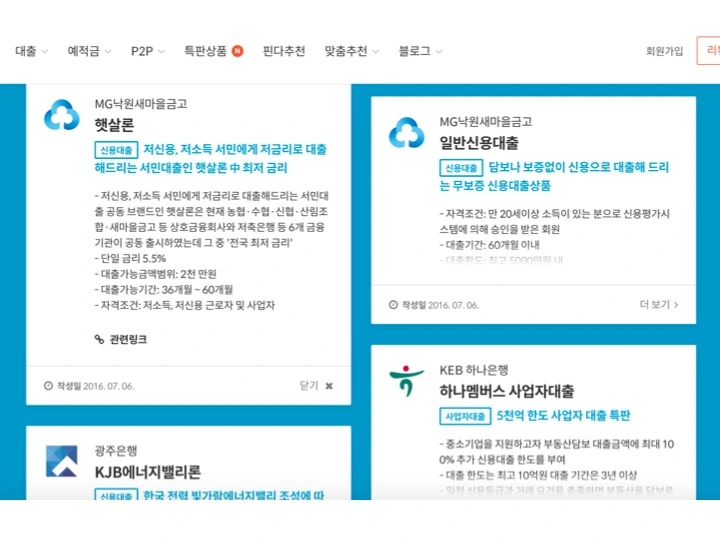Expand the chevron next to 대출
The image size is (720, 540).
[45, 51]
